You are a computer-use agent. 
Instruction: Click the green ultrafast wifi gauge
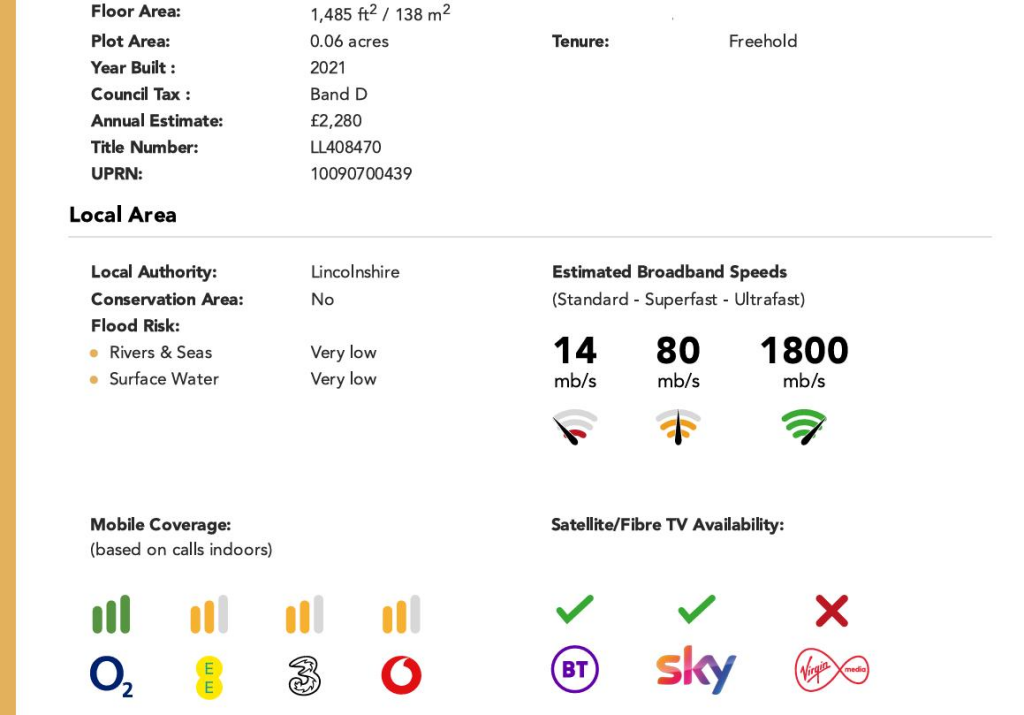[x=803, y=427]
